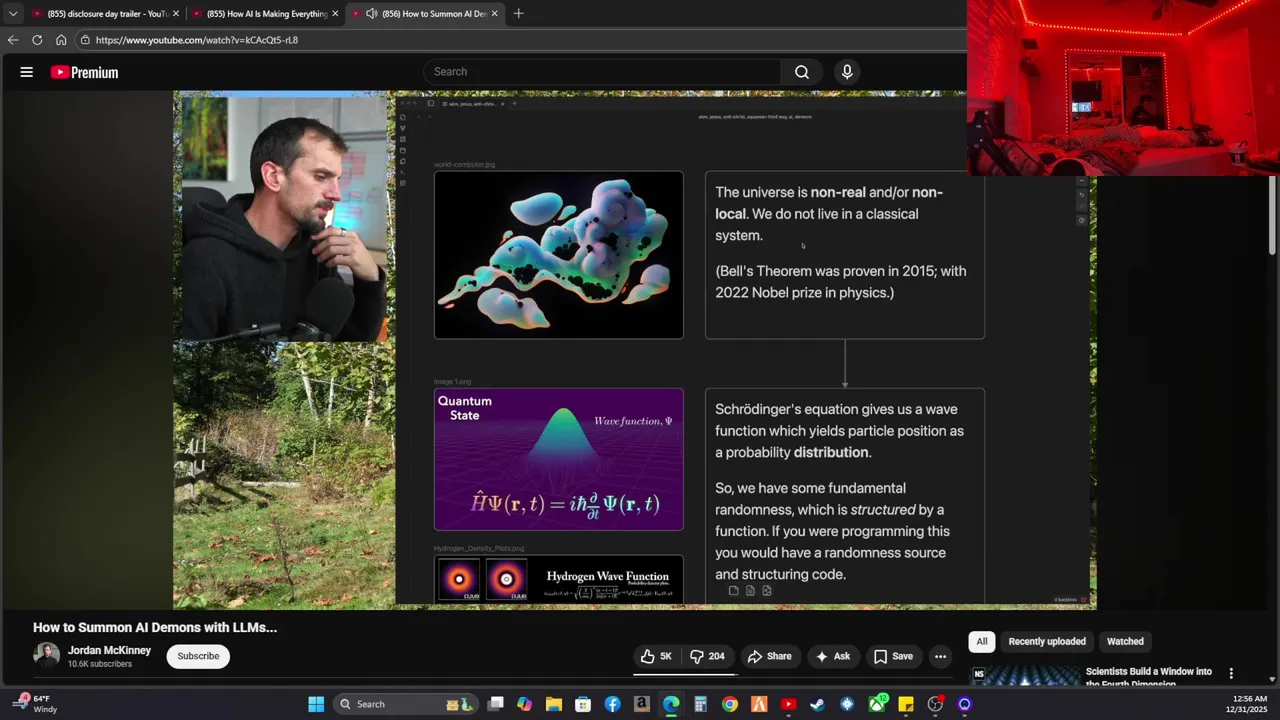Close the disclosure day trailer tab
The image size is (1280, 720).
(176, 14)
